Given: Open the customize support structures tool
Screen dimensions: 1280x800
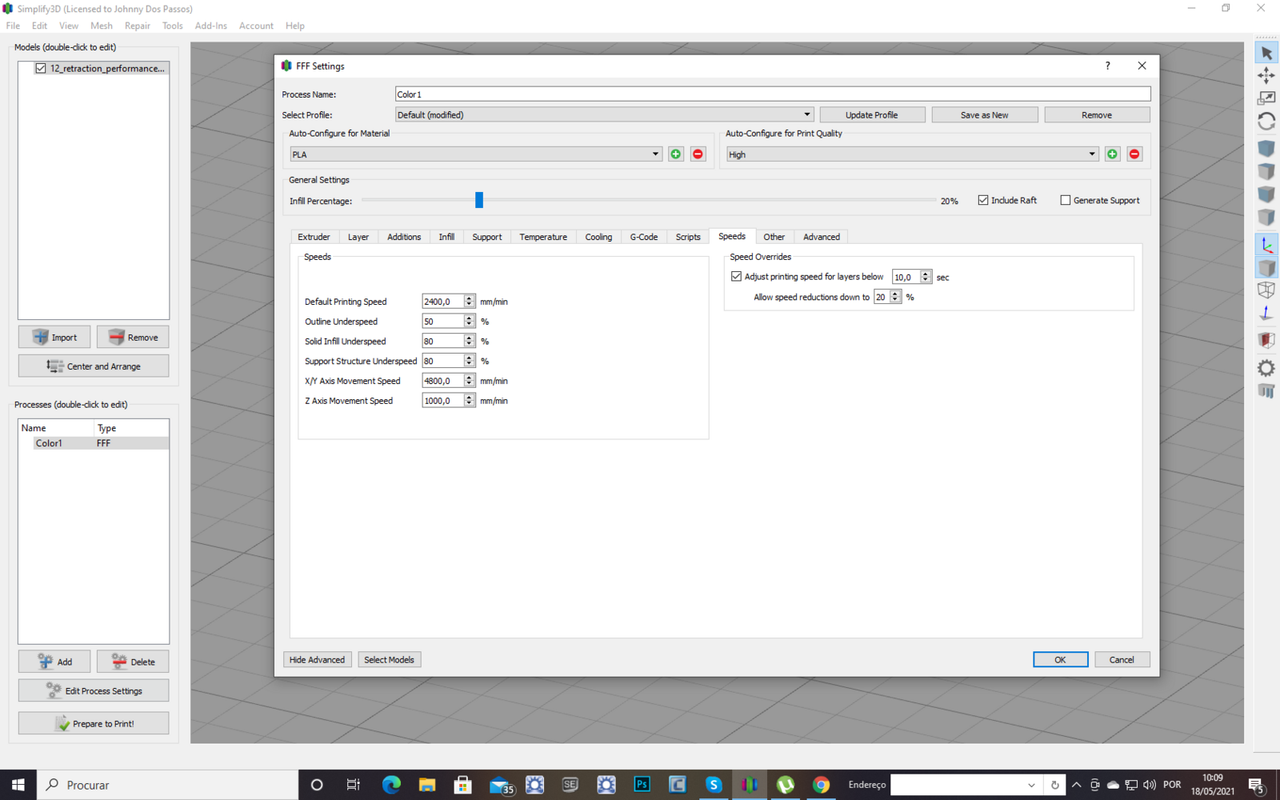Looking at the screenshot, I should (1266, 391).
